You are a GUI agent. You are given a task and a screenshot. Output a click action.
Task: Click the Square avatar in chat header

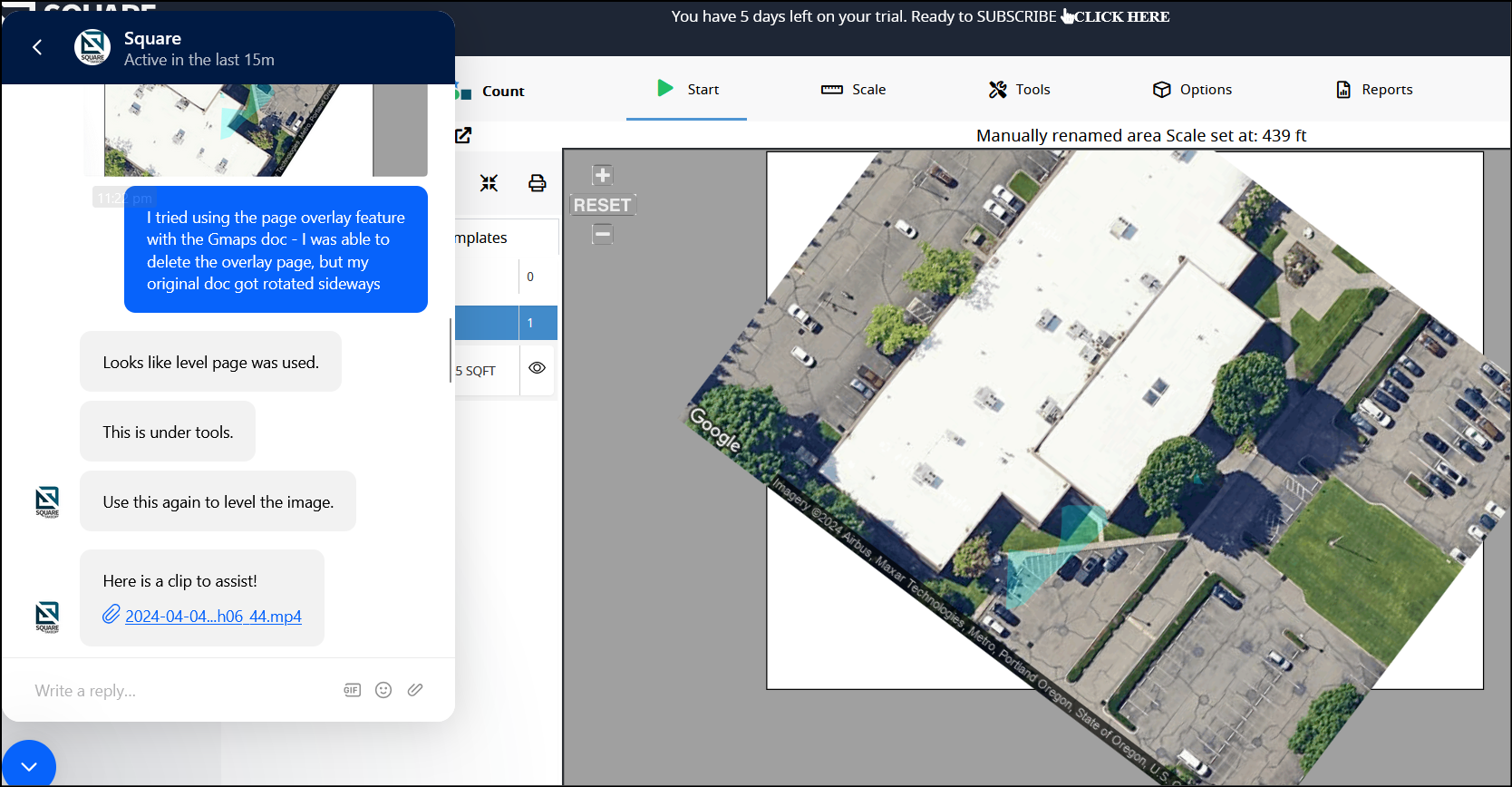tap(92, 47)
